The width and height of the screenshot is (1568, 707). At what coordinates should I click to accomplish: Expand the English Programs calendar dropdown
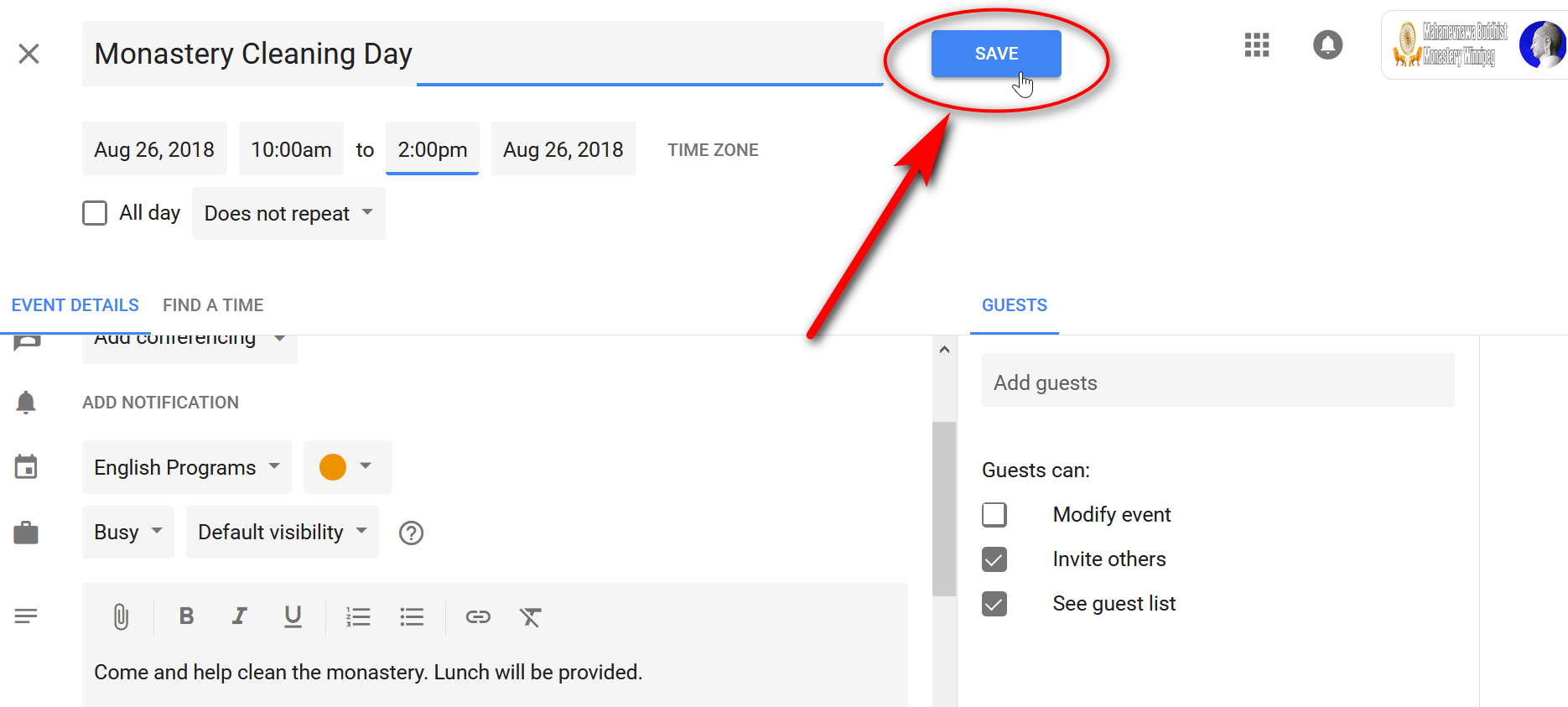click(x=186, y=467)
